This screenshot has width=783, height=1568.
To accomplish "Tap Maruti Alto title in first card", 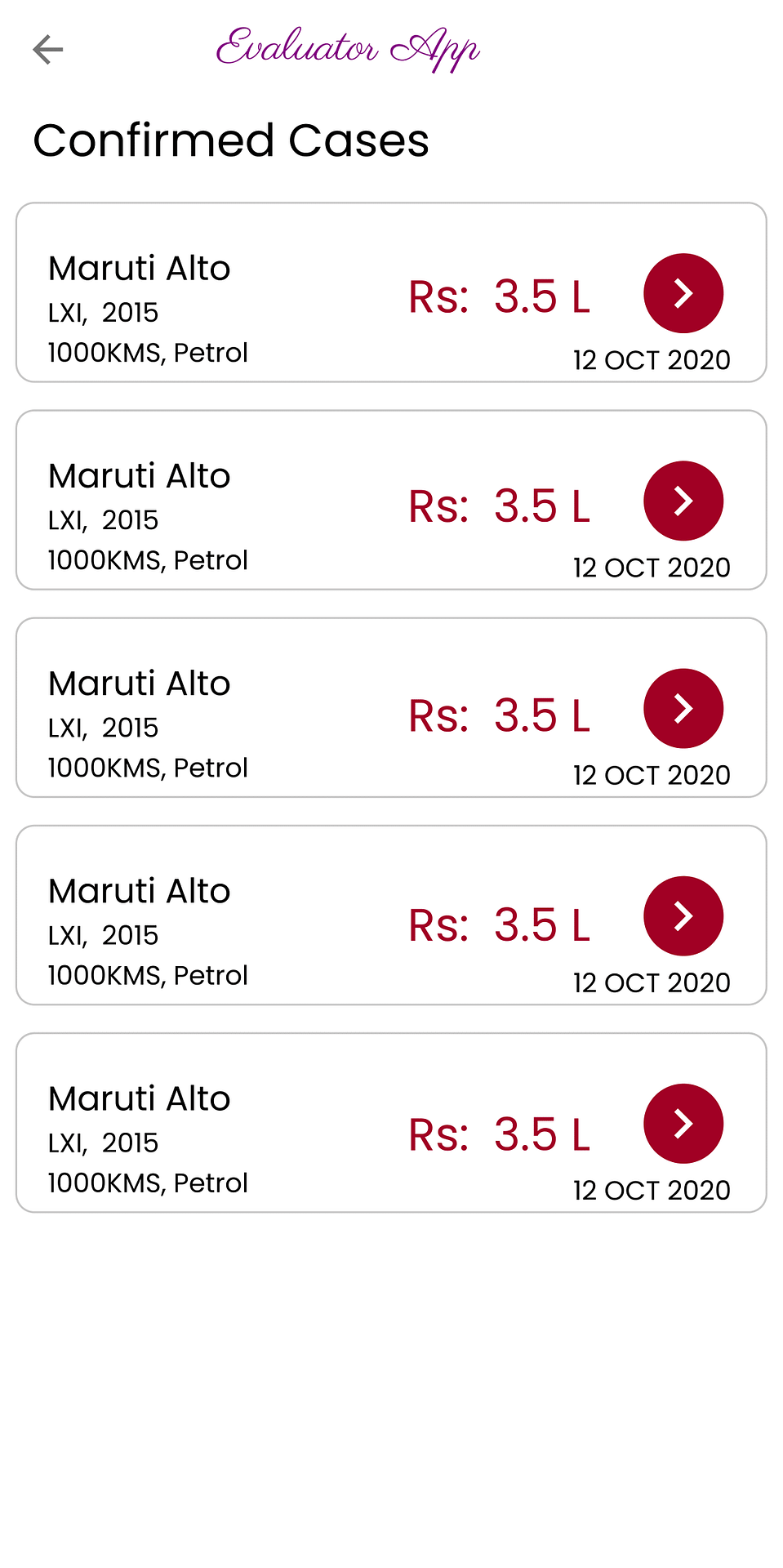I will coord(140,269).
